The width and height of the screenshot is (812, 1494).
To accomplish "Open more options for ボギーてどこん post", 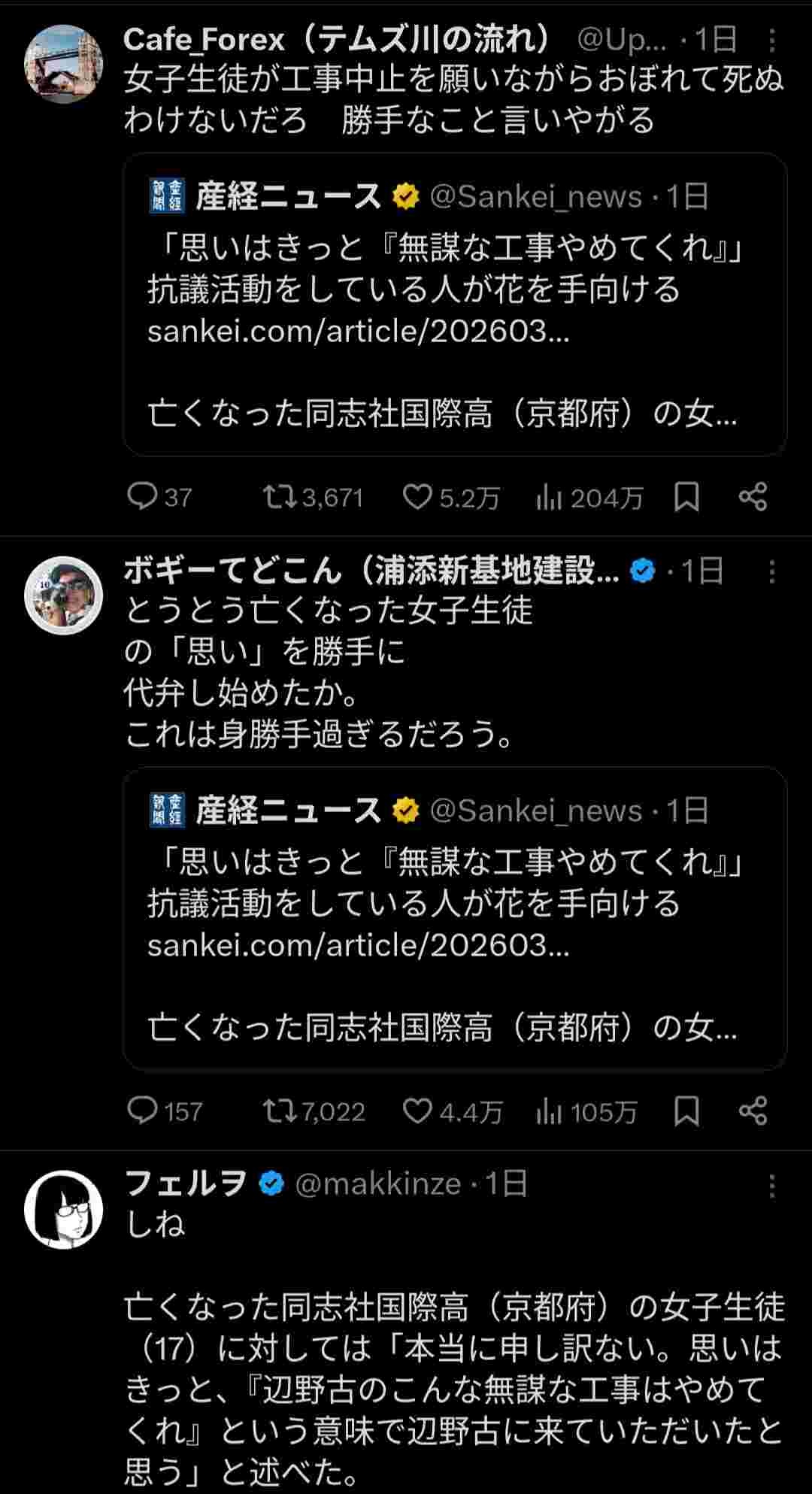I will [x=771, y=572].
